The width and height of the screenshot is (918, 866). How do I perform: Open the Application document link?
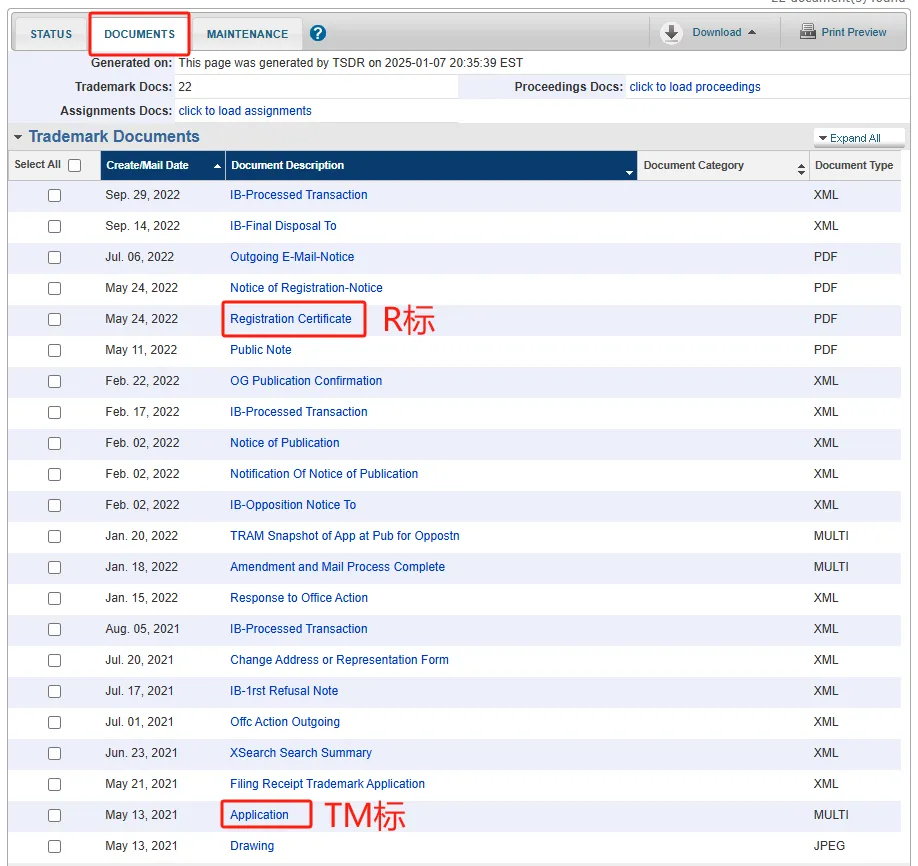click(259, 815)
